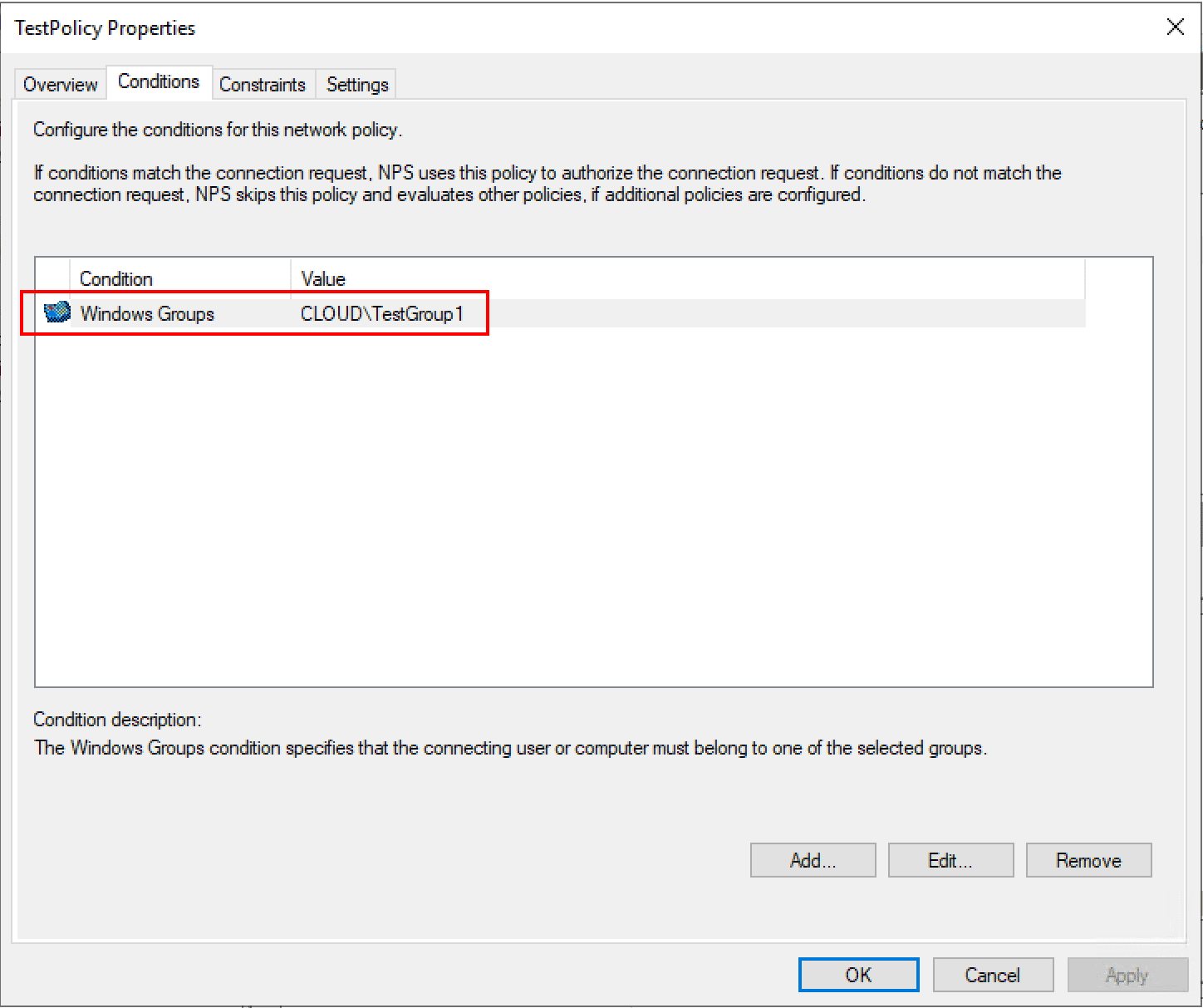
Task: Click the Apply button
Action: click(x=1127, y=975)
